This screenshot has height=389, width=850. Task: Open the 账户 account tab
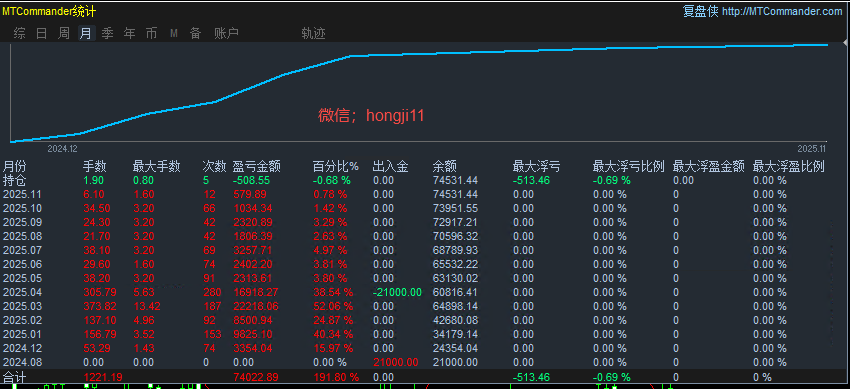[x=227, y=34]
